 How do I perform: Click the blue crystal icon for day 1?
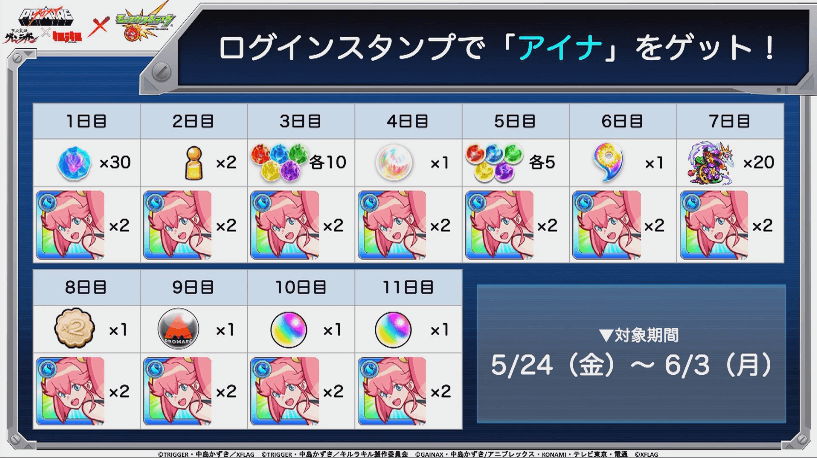click(x=74, y=163)
